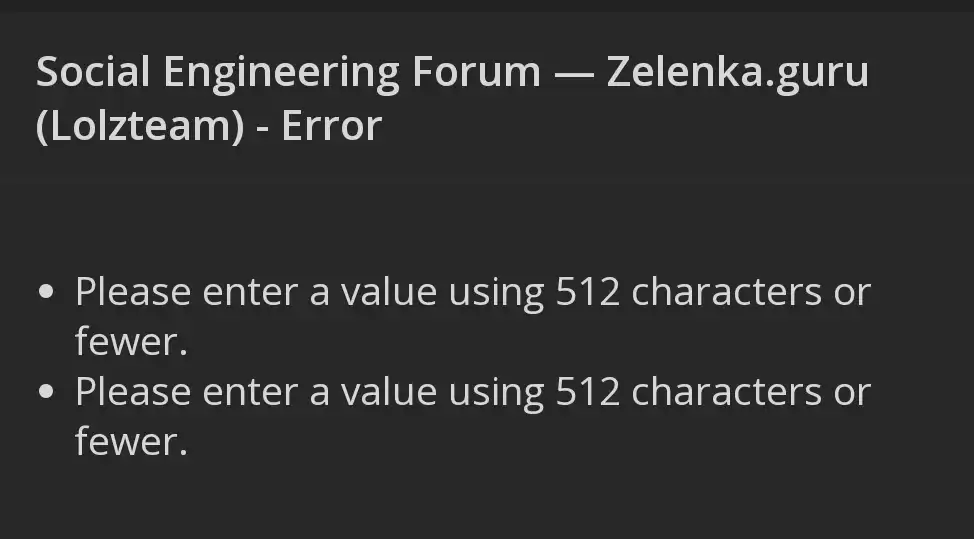Click the word 'value' in the second message

(x=389, y=392)
